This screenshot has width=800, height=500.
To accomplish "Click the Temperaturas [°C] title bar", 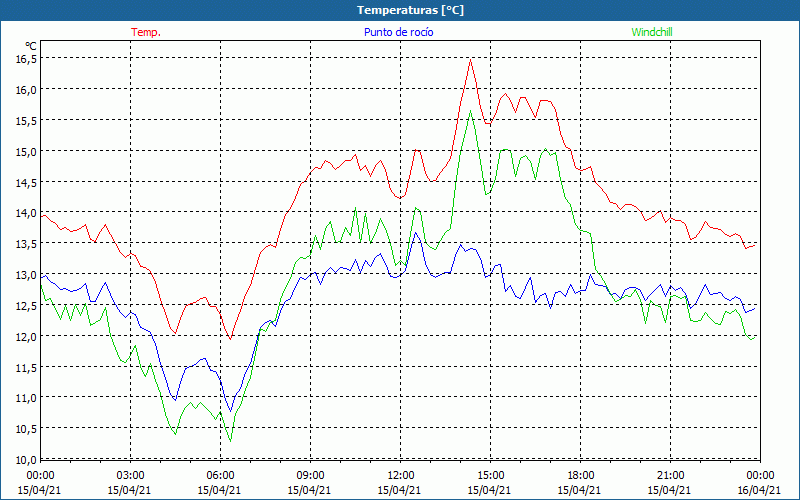I will (400, 10).
